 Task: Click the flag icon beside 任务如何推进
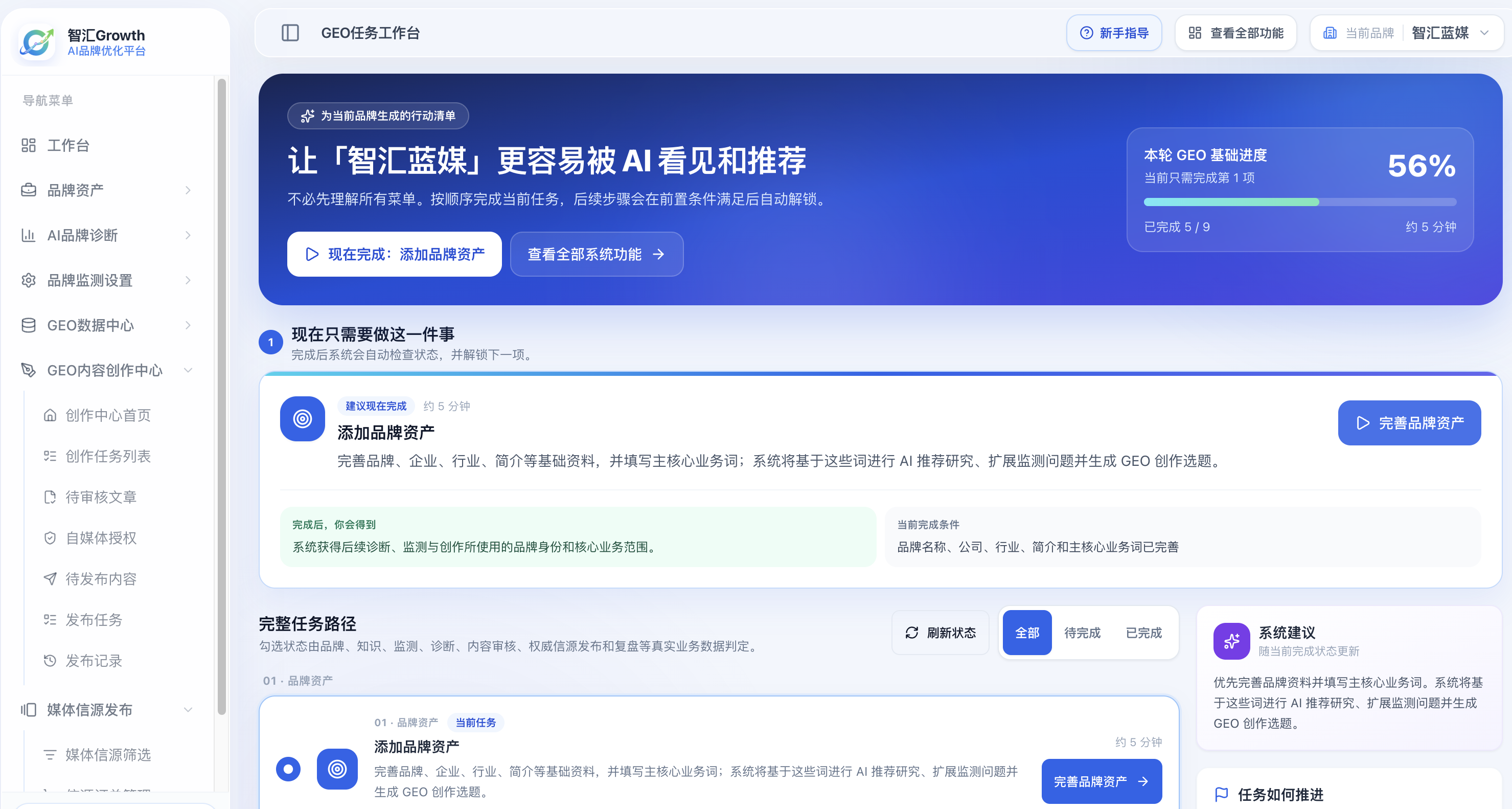coord(1222,794)
